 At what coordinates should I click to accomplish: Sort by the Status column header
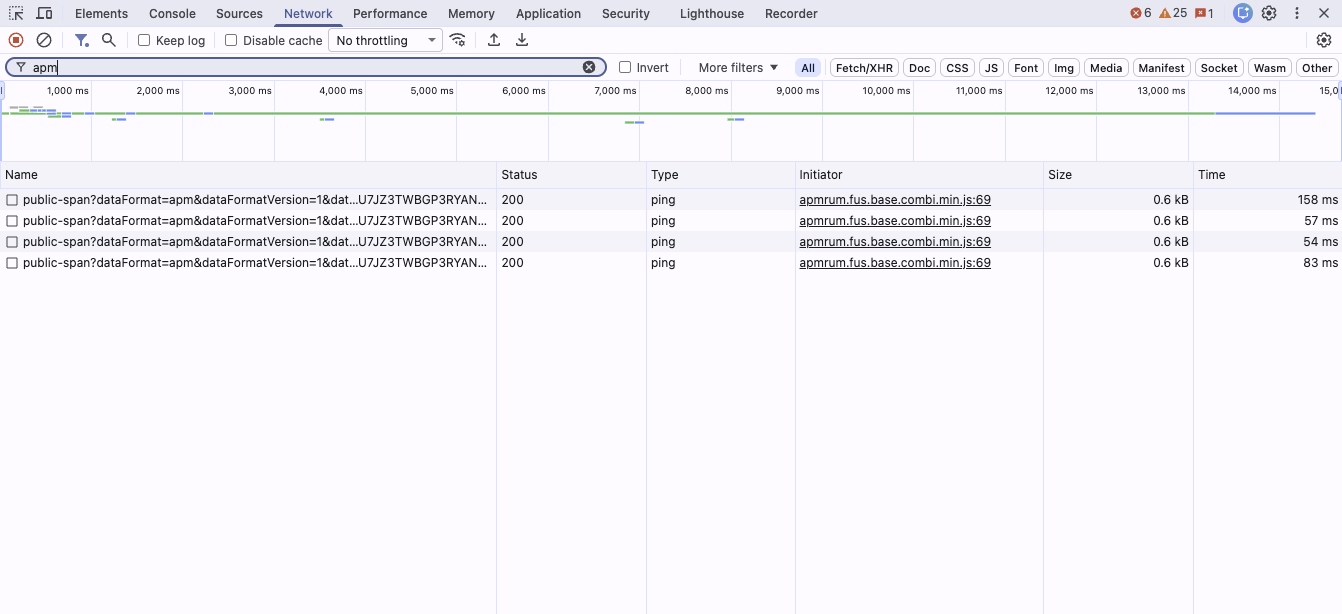(571, 175)
